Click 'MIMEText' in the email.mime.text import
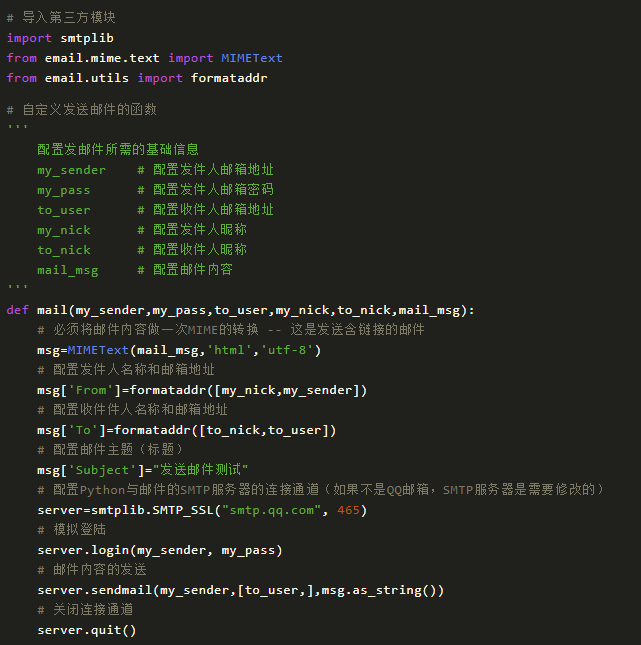The height and width of the screenshot is (645, 641). coord(252,58)
